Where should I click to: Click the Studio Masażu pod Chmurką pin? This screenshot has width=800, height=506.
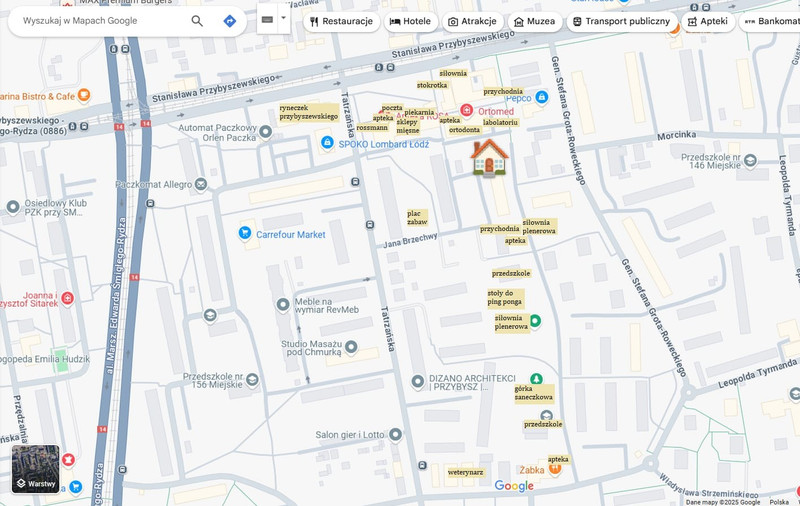click(x=351, y=347)
